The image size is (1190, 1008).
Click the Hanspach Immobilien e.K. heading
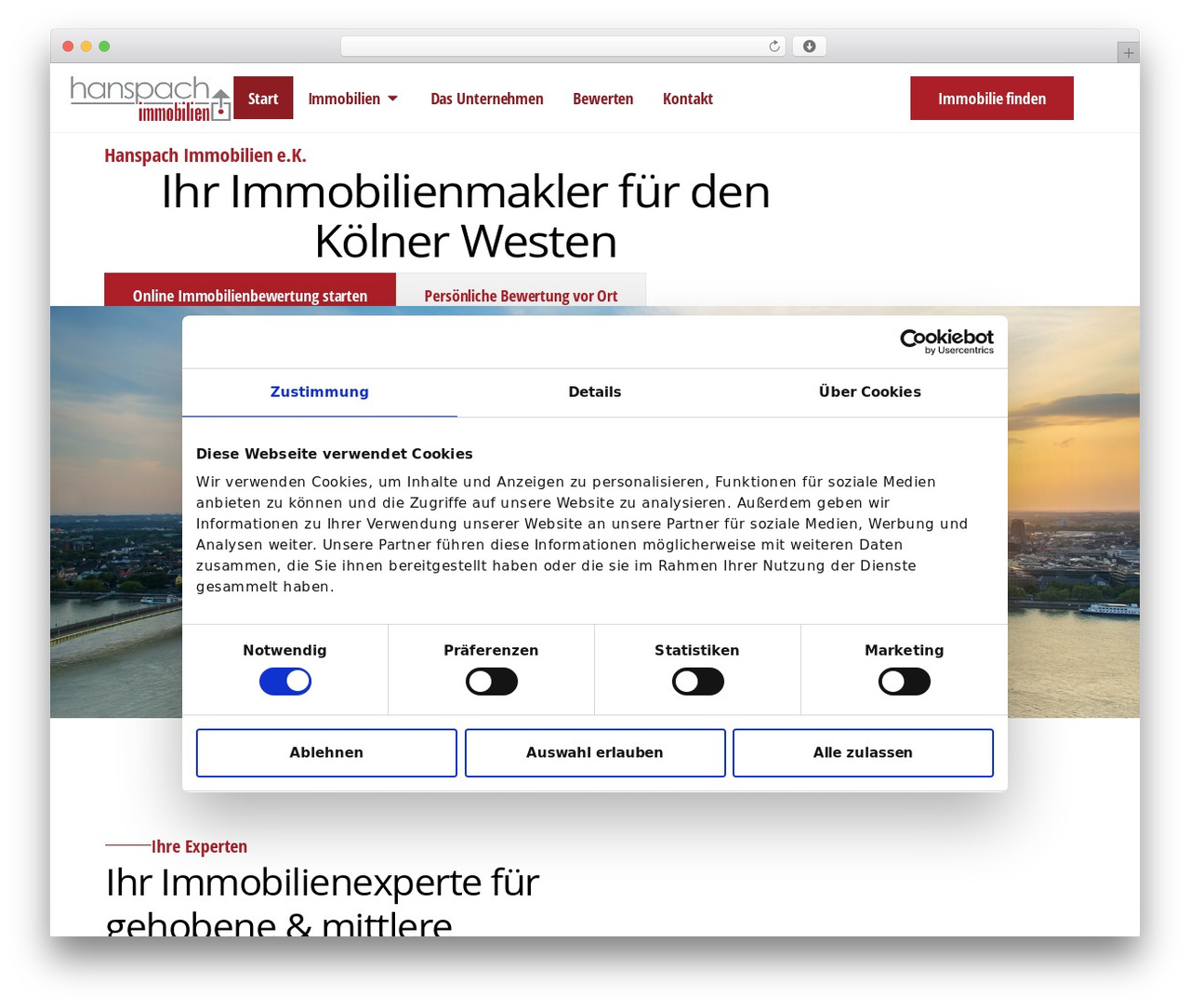205,155
